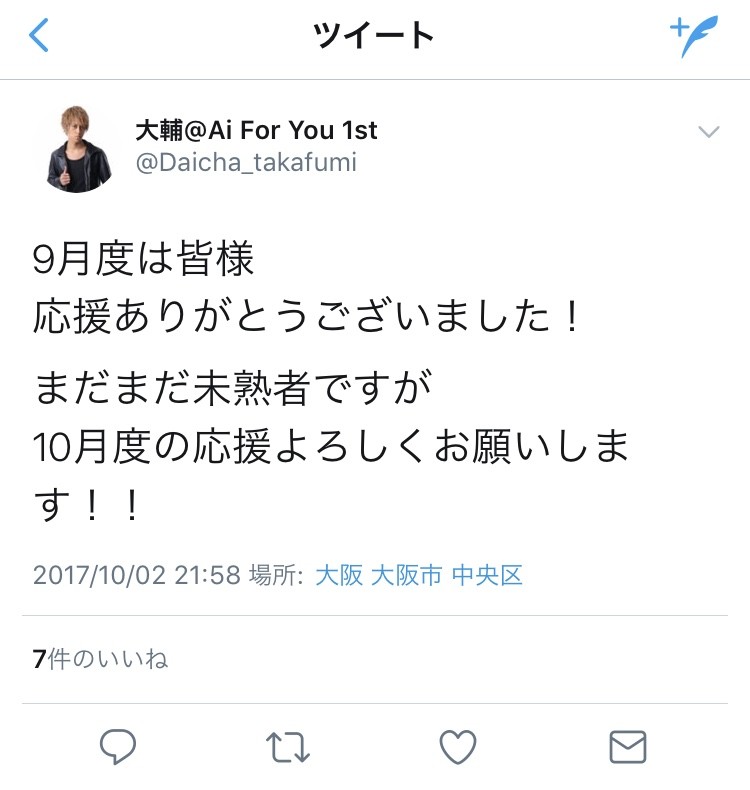View the 7件のいいね likes list
This screenshot has height=790, width=750.
click(100, 659)
